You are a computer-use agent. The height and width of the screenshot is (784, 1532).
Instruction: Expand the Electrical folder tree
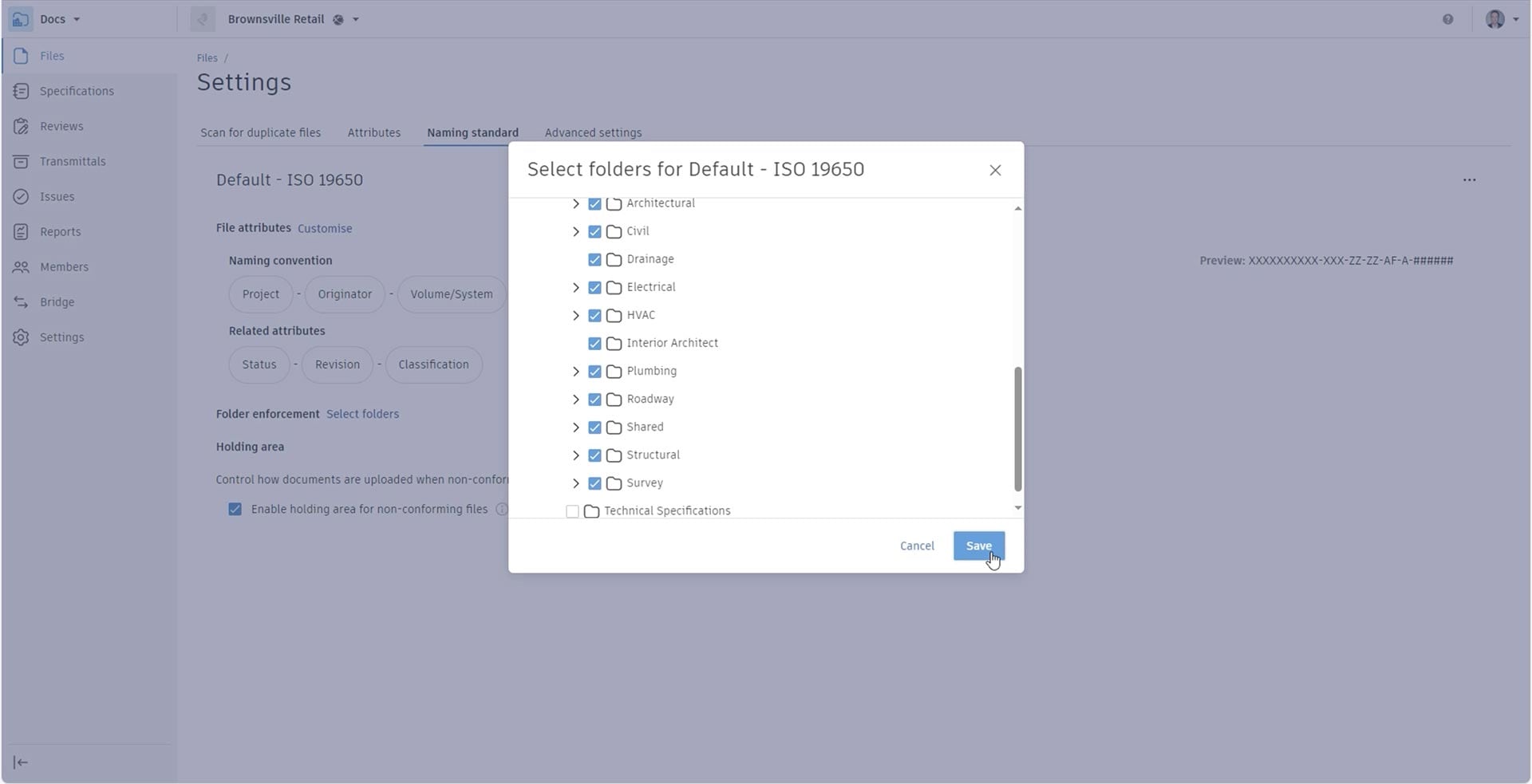tap(575, 288)
